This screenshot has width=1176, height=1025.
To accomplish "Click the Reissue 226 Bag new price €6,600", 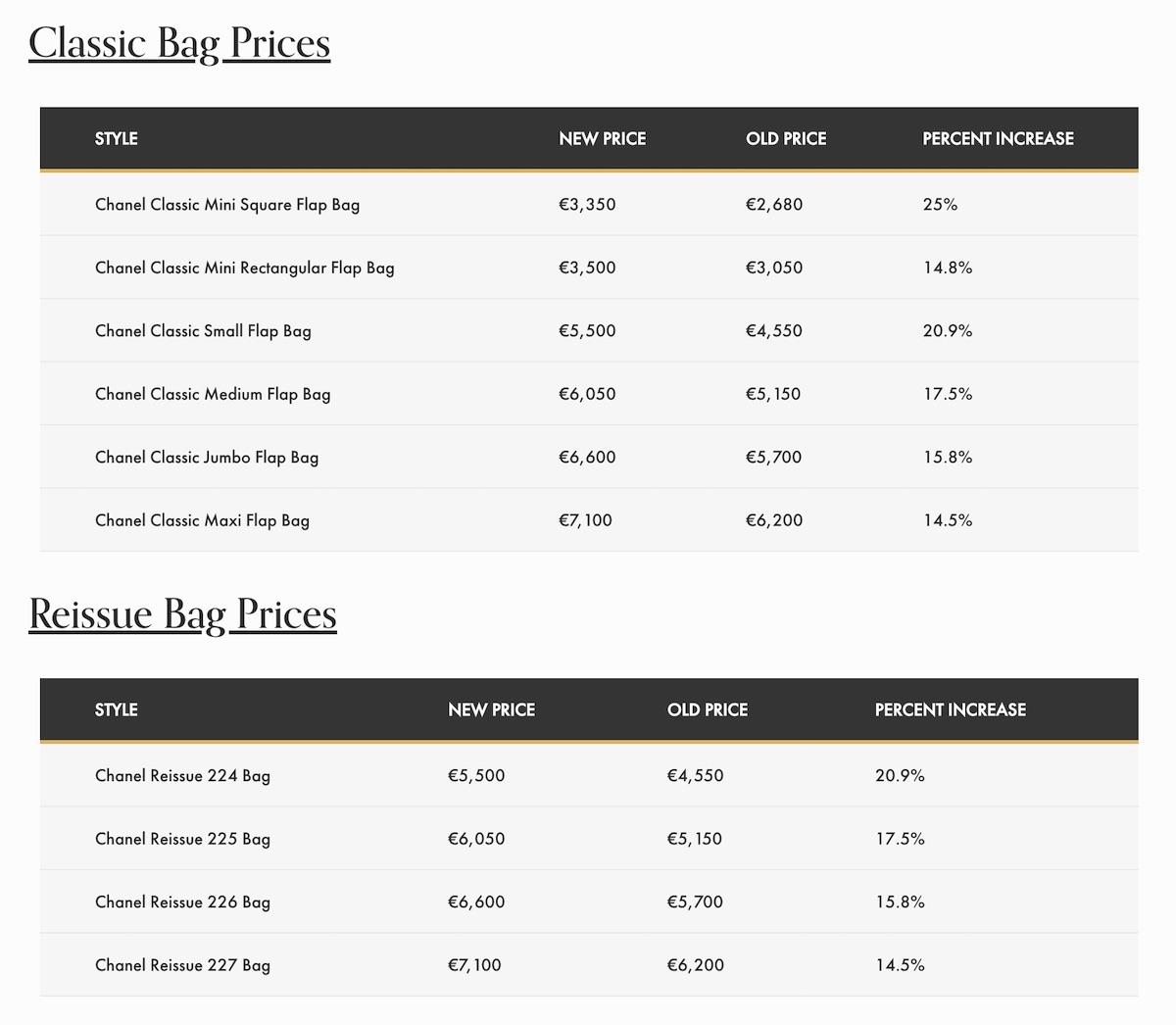I will coord(476,903).
